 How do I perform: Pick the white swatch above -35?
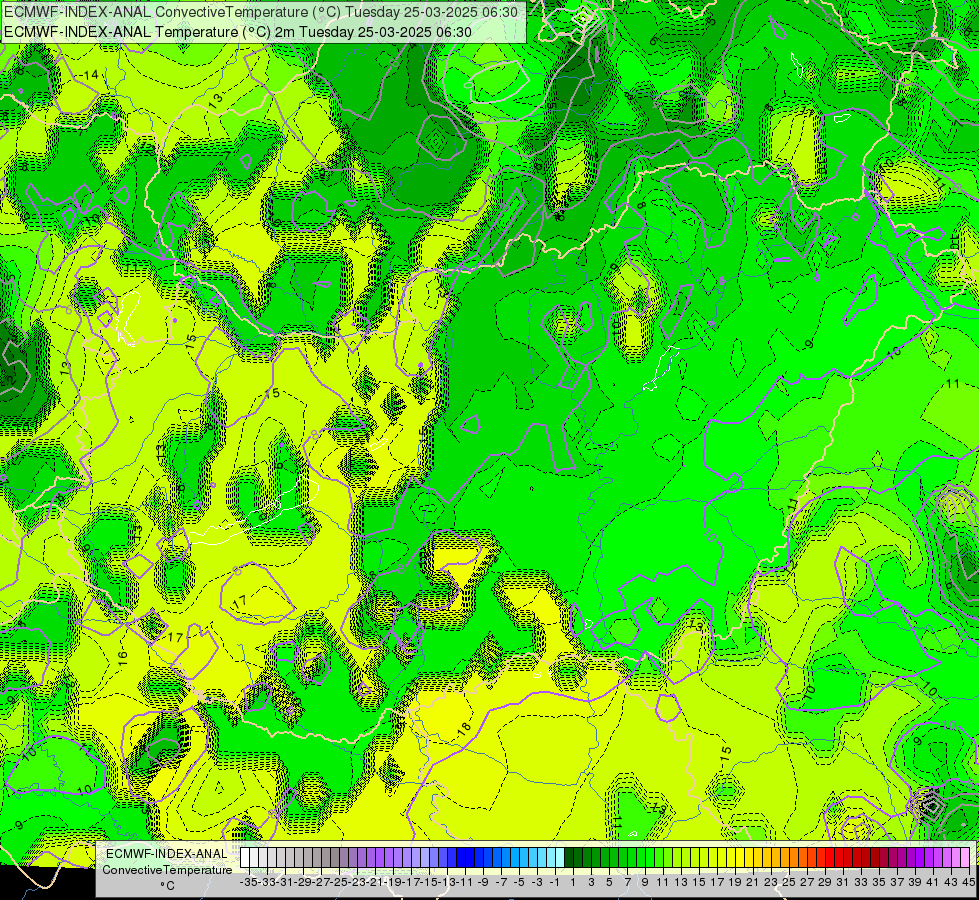click(245, 857)
